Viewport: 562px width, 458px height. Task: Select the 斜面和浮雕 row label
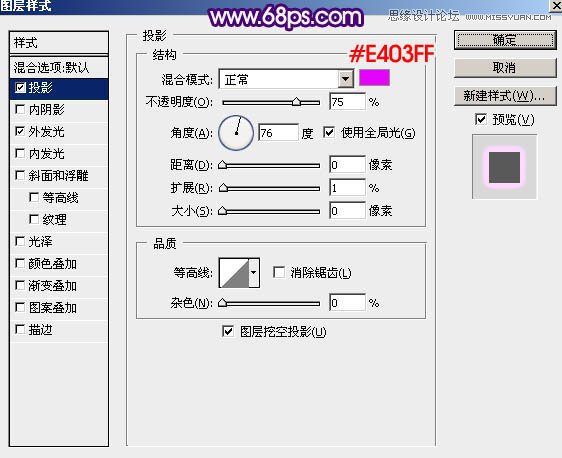tap(58, 176)
